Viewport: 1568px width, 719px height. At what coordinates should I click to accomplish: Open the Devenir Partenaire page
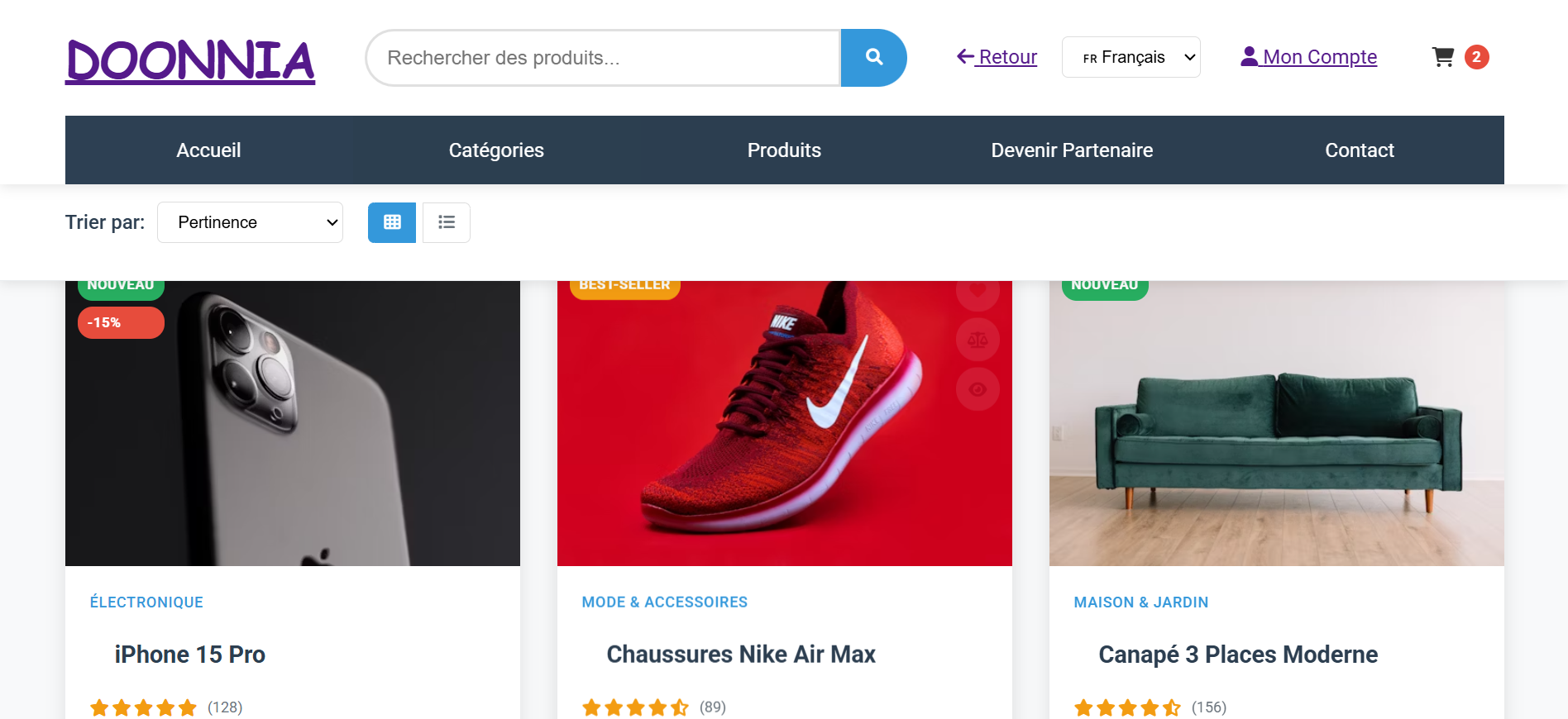[1072, 150]
